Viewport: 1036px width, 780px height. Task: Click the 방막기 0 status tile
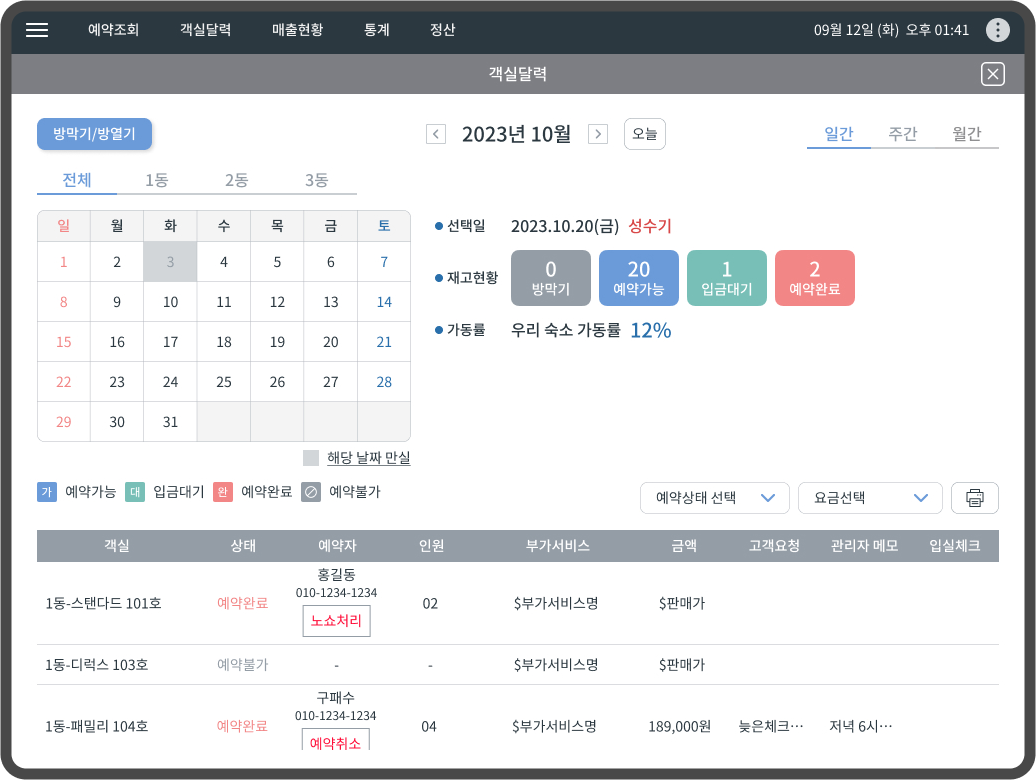pyautogui.click(x=551, y=278)
